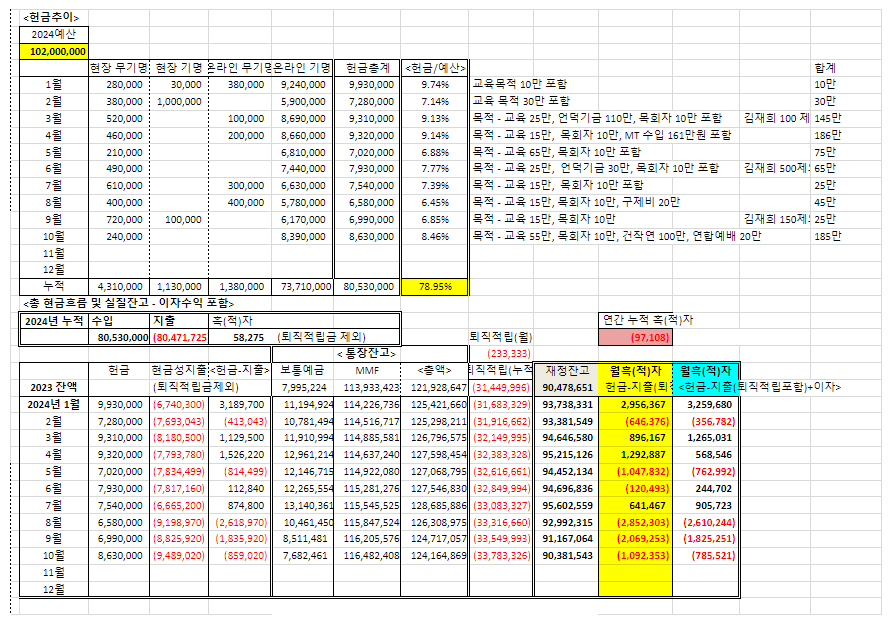This screenshot has width=892, height=628.
Task: Click the 186만 total cell
Action: point(828,135)
